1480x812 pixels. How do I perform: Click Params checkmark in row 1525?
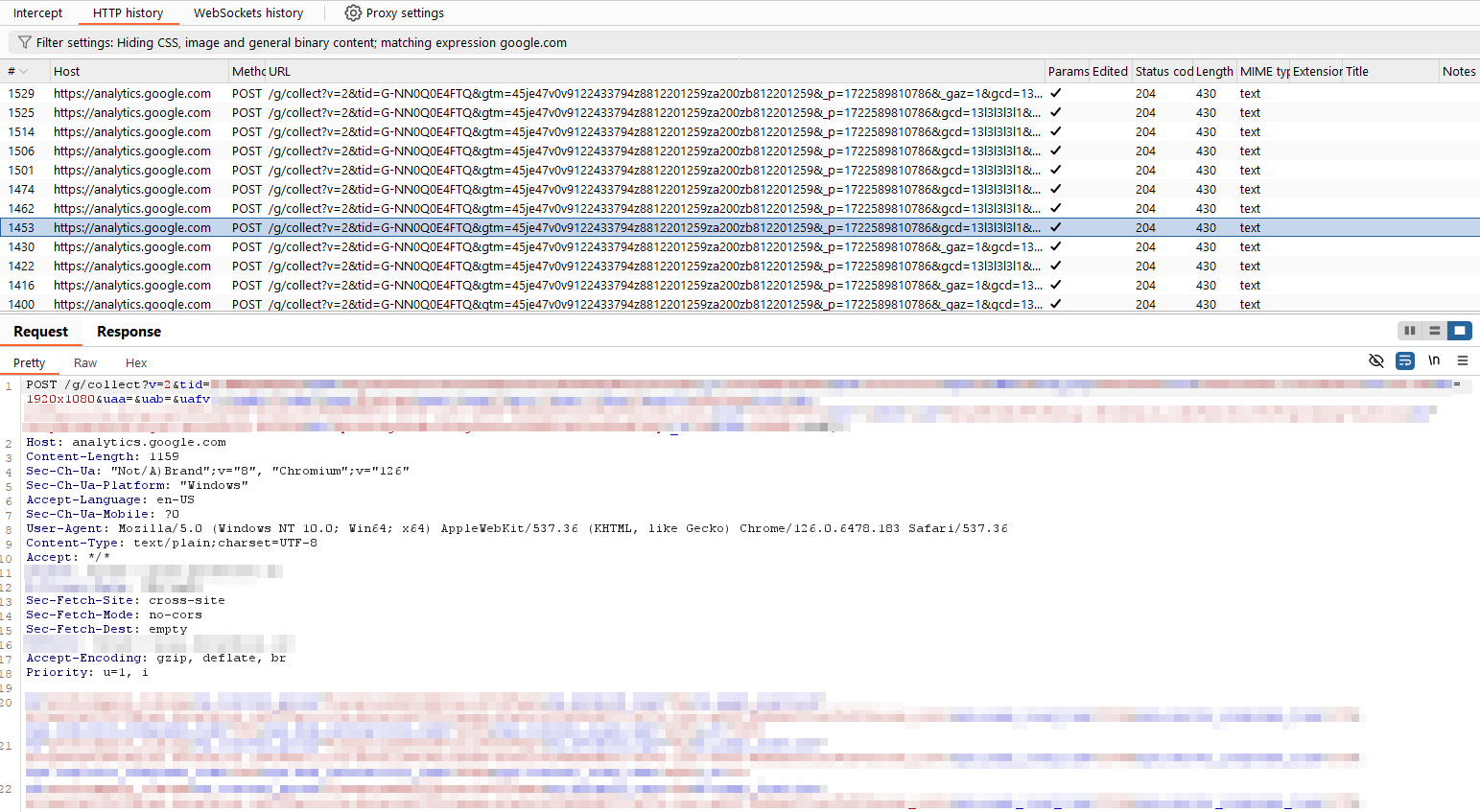click(x=1055, y=112)
